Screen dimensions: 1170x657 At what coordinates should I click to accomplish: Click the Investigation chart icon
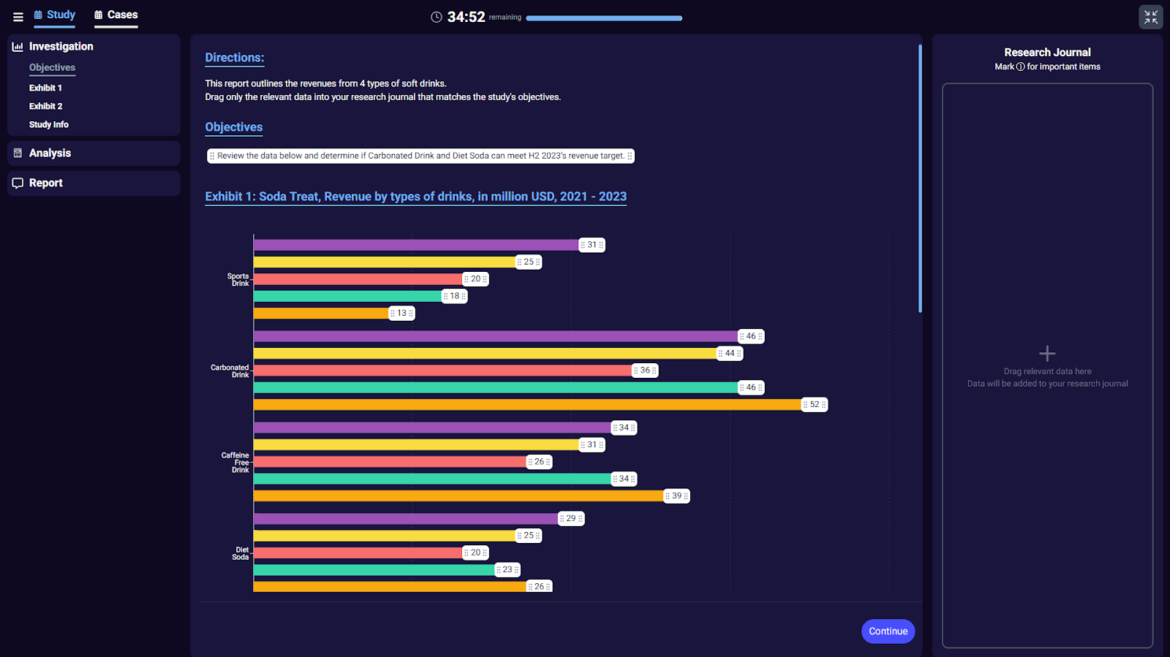click(x=17, y=47)
